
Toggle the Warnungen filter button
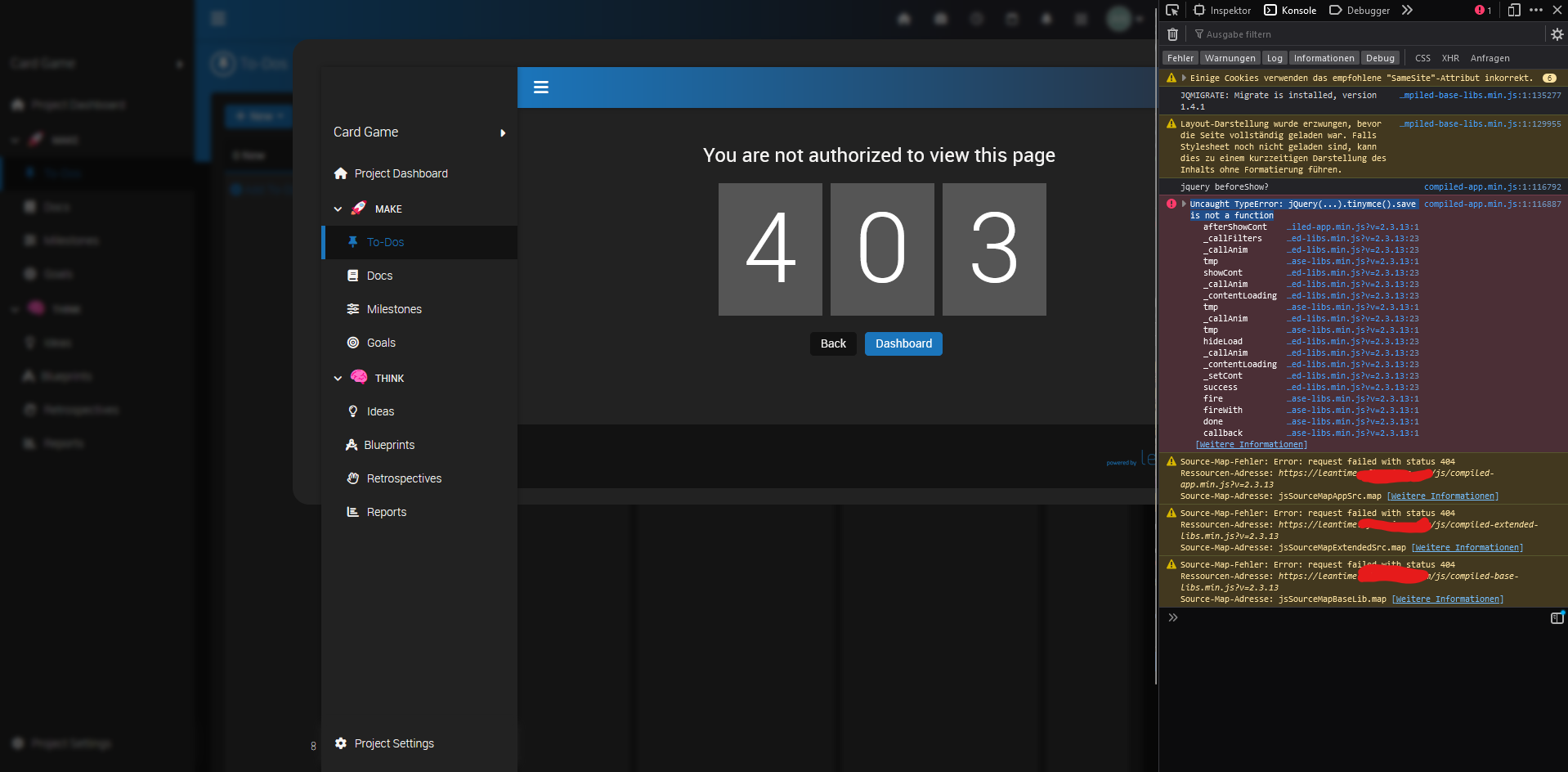pyautogui.click(x=1230, y=57)
